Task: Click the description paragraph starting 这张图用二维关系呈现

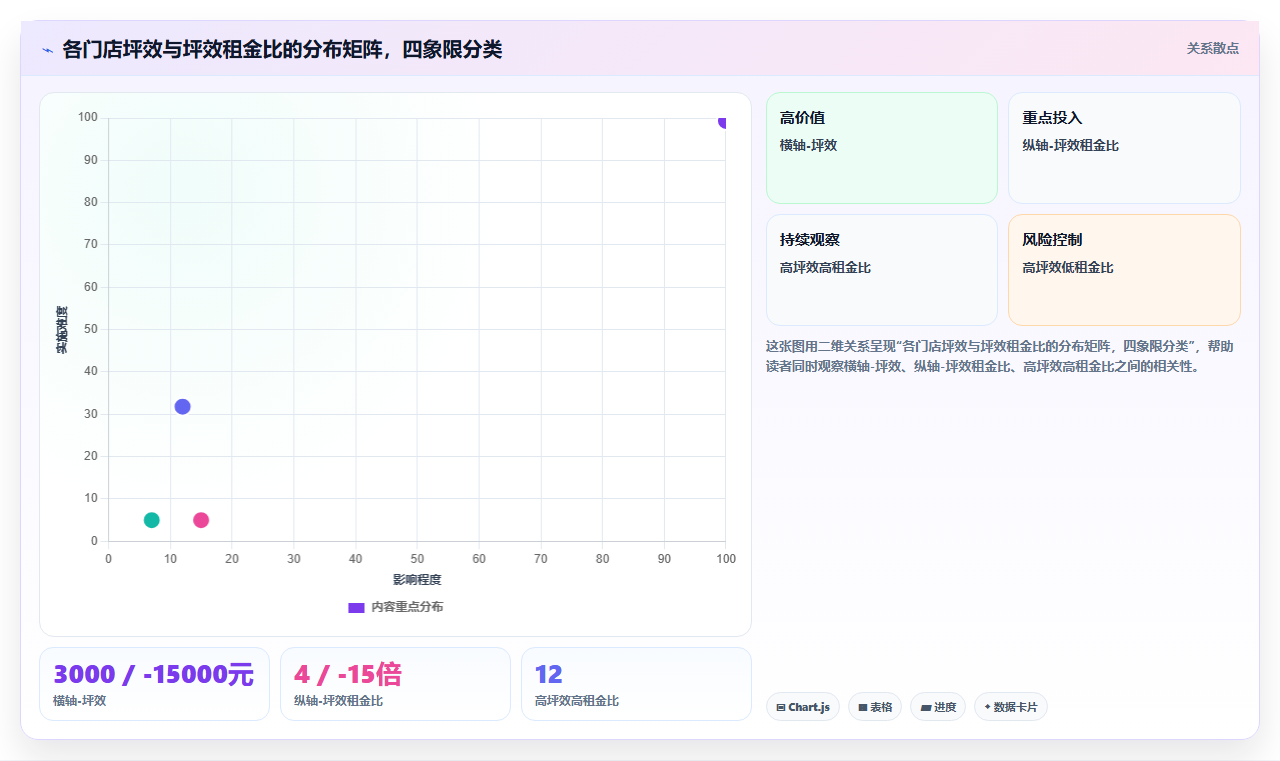Action: pos(1002,356)
